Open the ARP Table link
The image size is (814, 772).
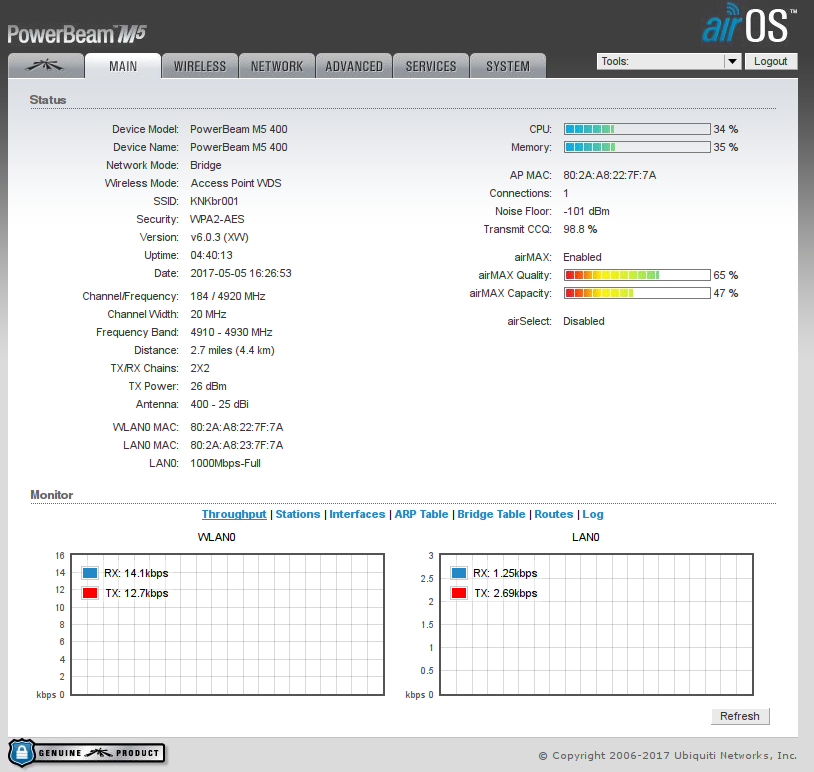point(421,514)
